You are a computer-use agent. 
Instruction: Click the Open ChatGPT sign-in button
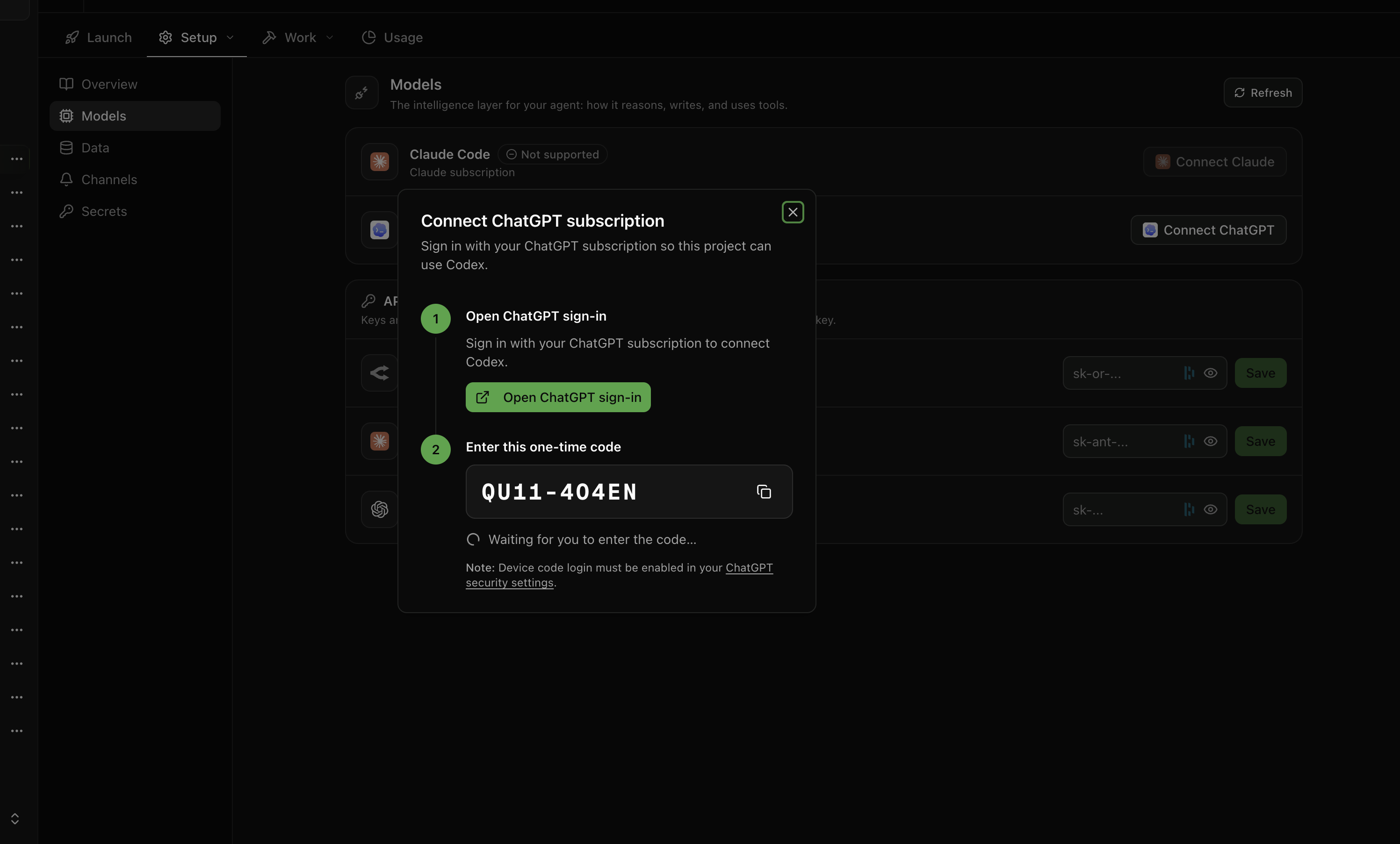tap(558, 398)
